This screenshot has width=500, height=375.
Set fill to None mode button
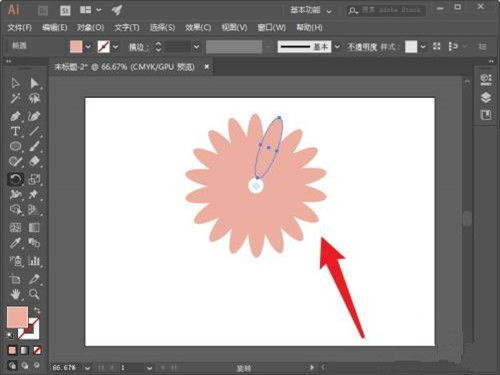37,350
